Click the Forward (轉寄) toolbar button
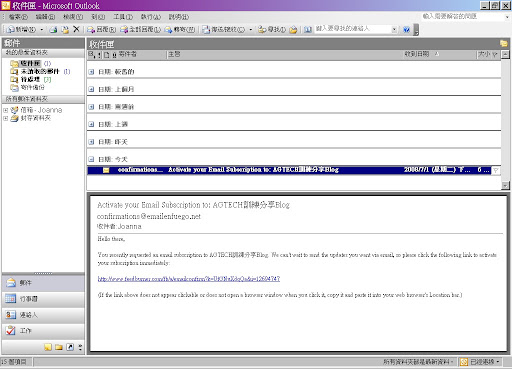The width and height of the screenshot is (512, 369). (x=180, y=30)
